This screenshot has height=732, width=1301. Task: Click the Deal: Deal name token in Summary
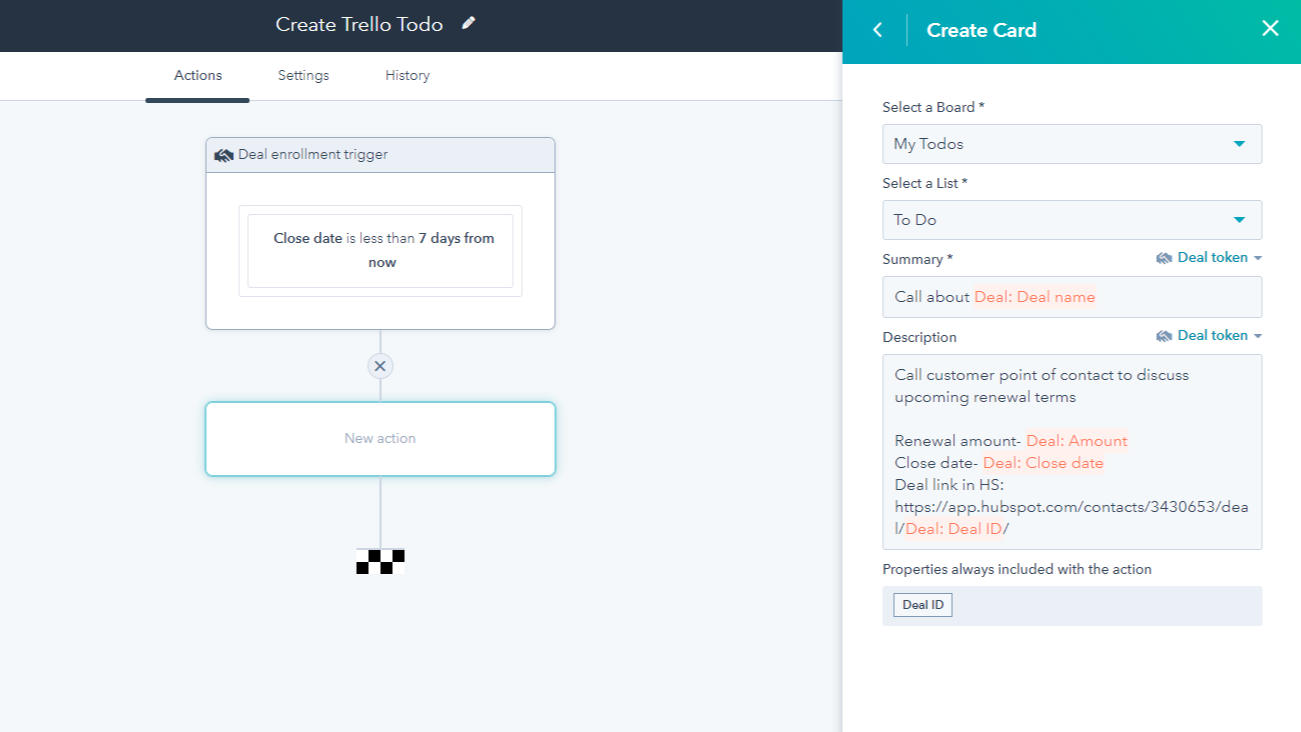pyautogui.click(x=1035, y=297)
